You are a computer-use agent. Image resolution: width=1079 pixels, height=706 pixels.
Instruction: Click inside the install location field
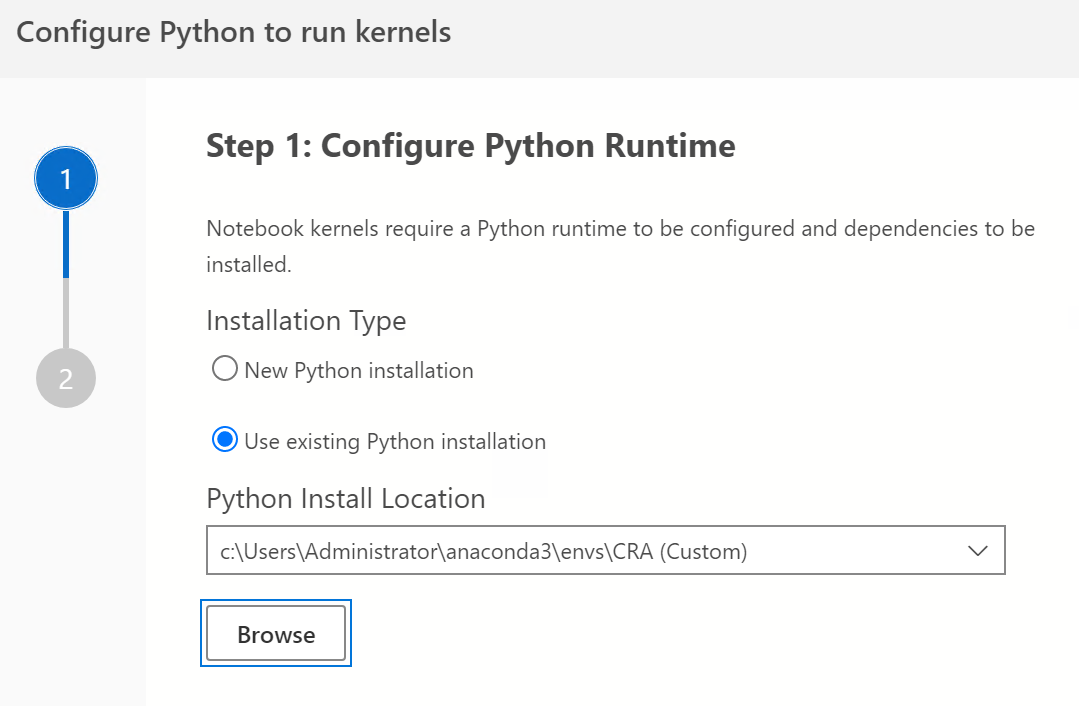click(500, 549)
